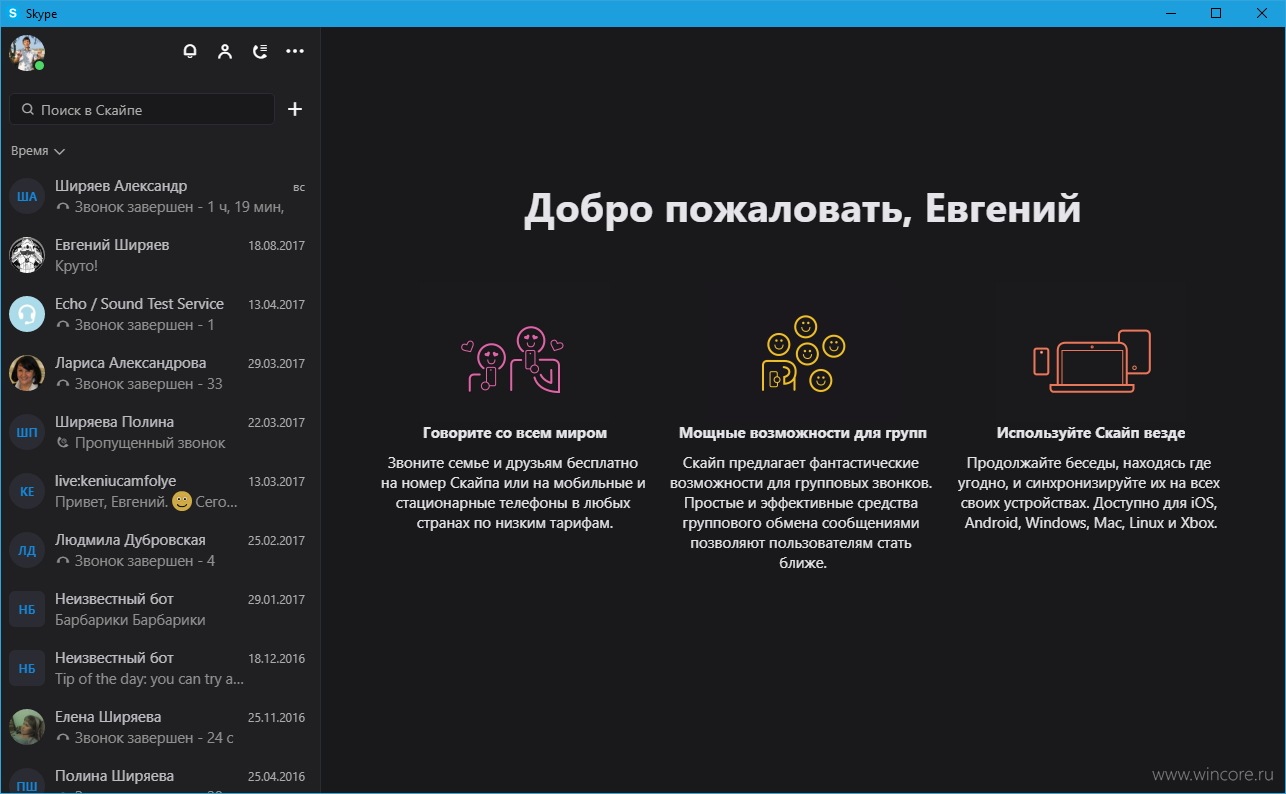The image size is (1286, 794).
Task: Expand the Время sort dropdown
Action: (x=38, y=151)
